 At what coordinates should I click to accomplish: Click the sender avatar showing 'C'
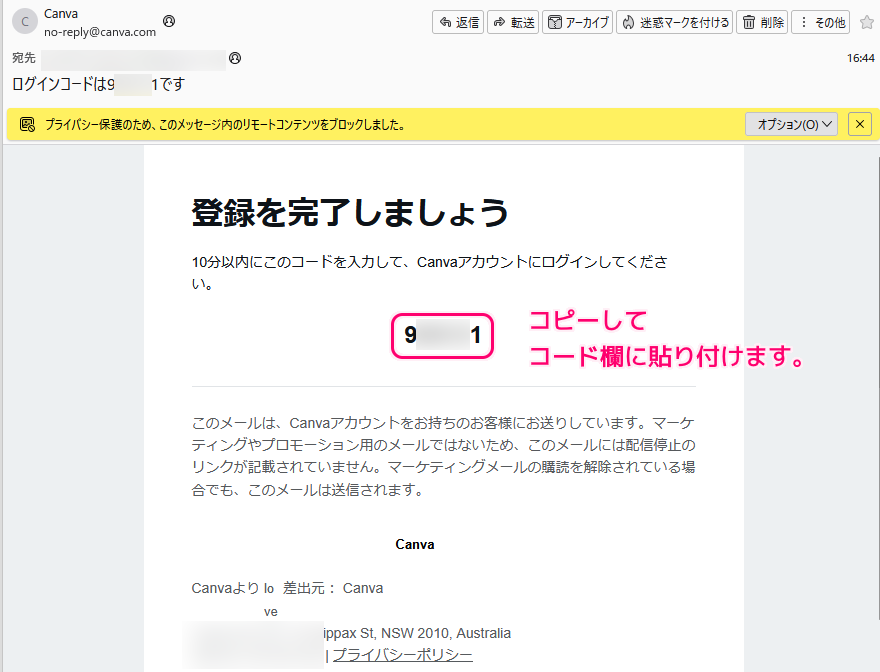23,21
